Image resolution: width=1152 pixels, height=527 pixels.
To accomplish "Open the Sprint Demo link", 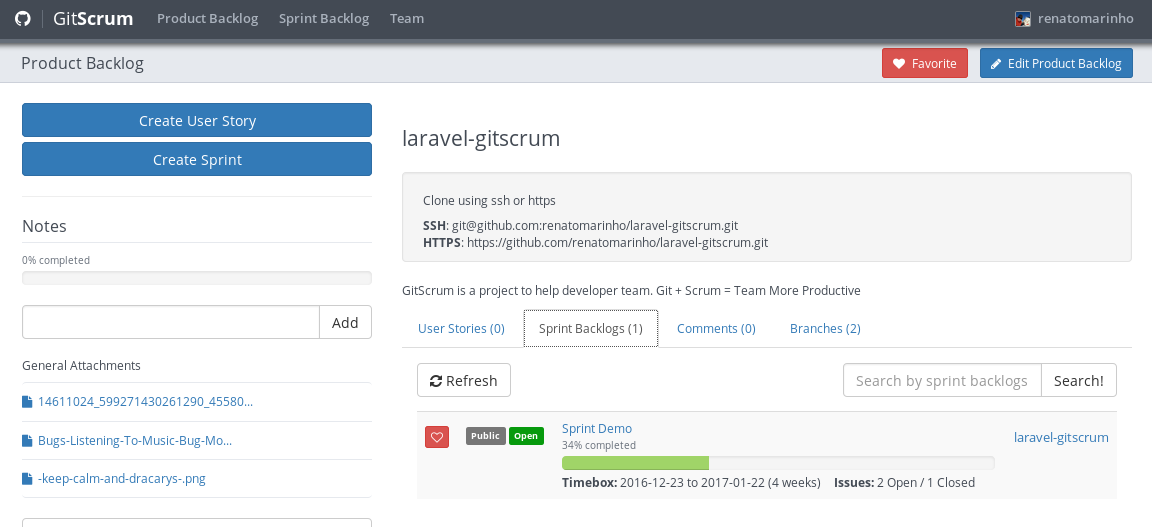I will [x=597, y=429].
